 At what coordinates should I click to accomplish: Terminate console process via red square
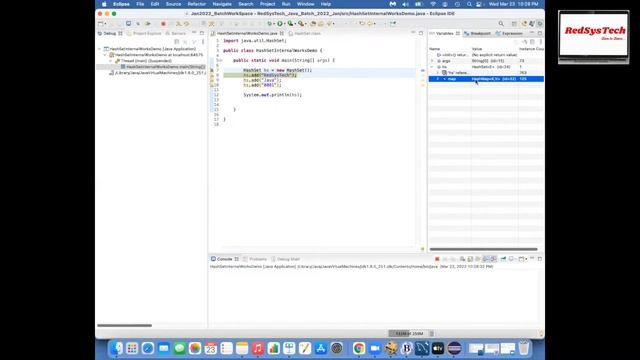[437, 259]
